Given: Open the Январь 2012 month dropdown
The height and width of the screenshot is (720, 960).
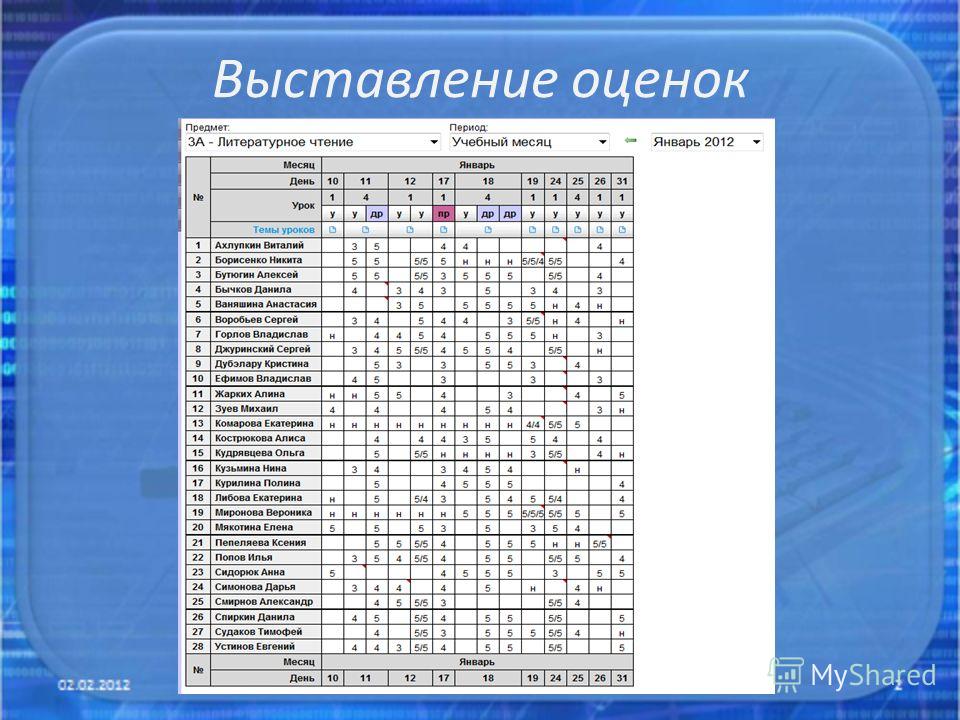Looking at the screenshot, I should [707, 142].
